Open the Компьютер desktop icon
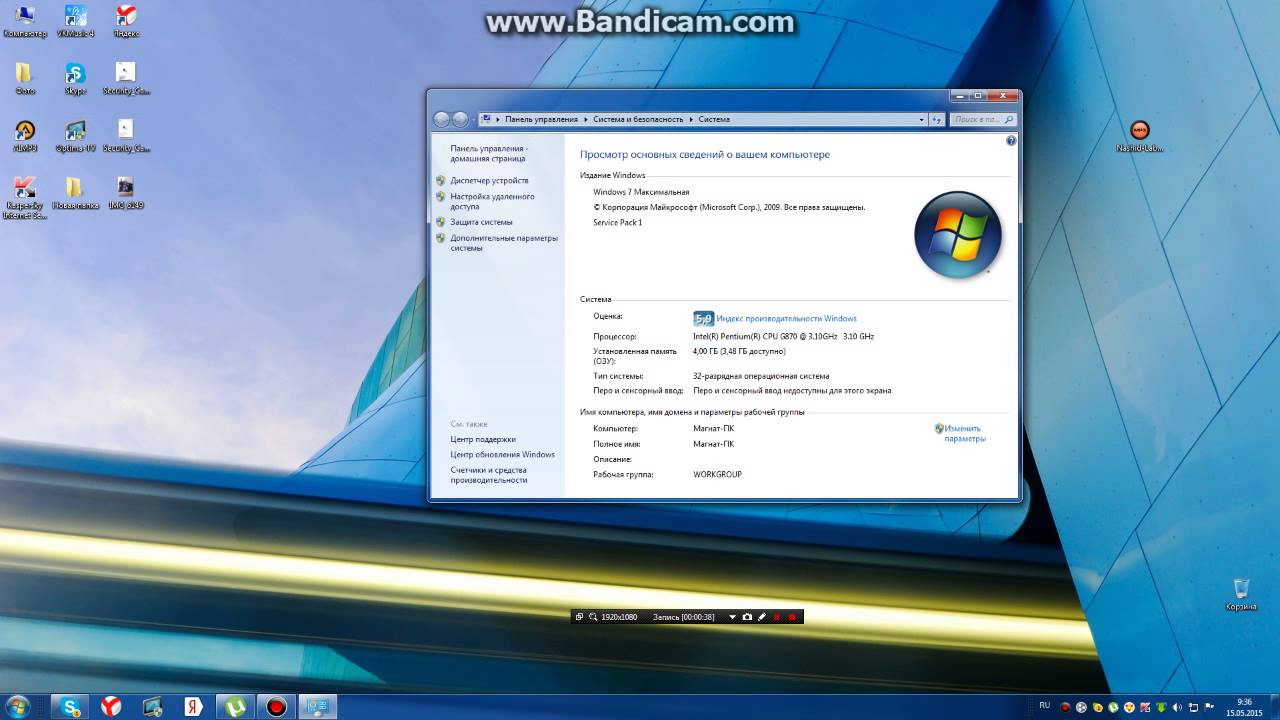Viewport: 1280px width, 720px height. point(25,21)
